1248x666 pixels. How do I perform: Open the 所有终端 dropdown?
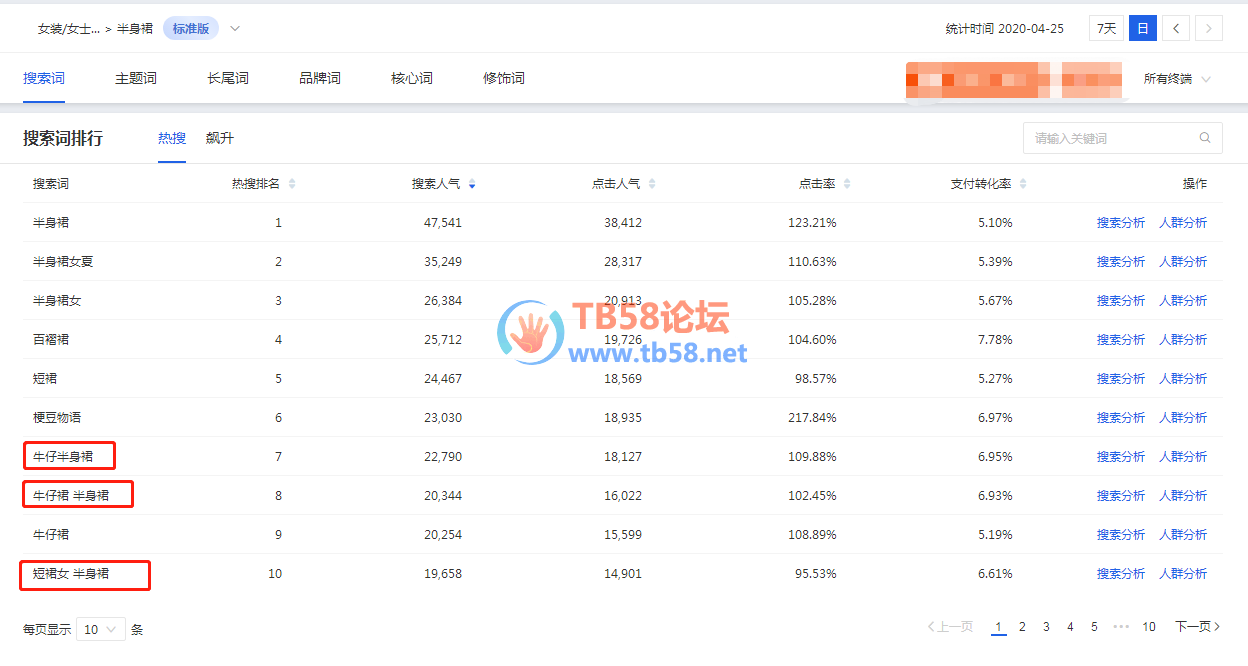1177,79
